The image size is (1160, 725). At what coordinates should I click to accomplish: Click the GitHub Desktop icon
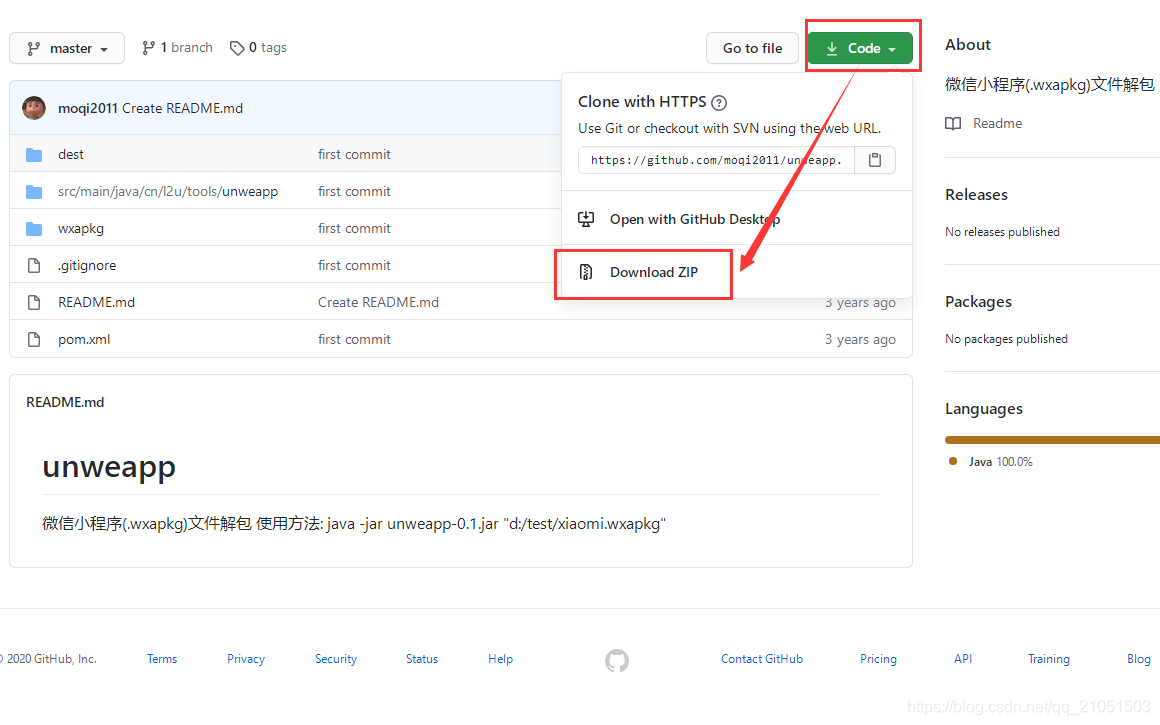(586, 219)
